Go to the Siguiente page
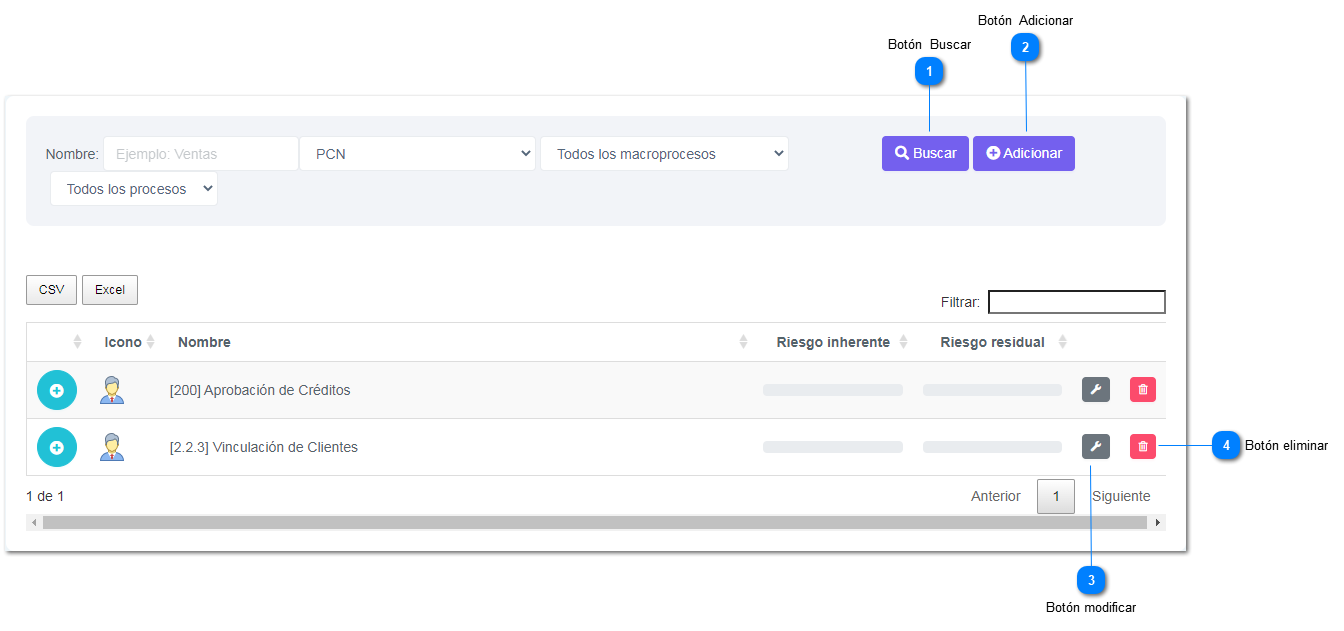1344x631 pixels. 1121,496
